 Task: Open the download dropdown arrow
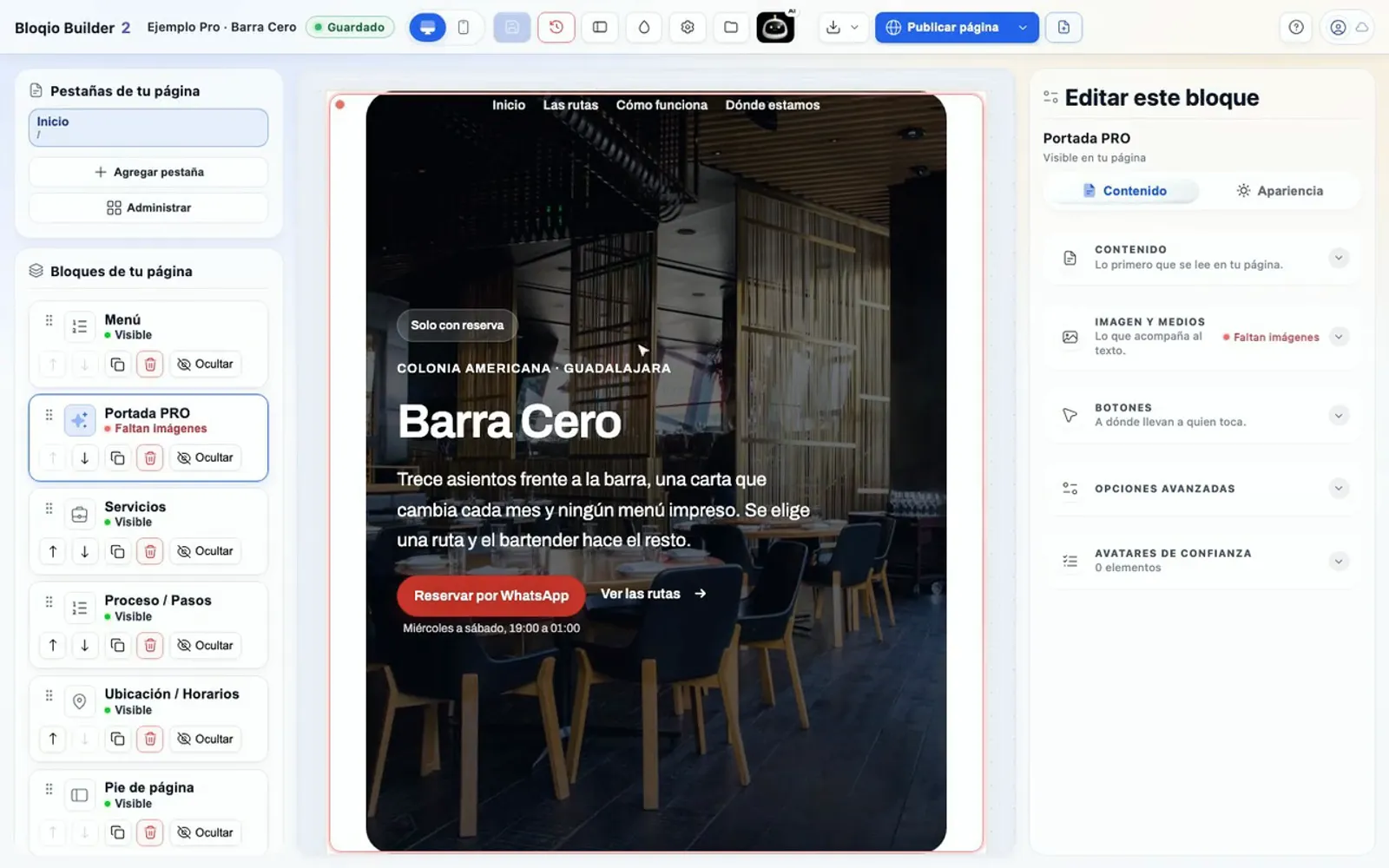(x=854, y=28)
